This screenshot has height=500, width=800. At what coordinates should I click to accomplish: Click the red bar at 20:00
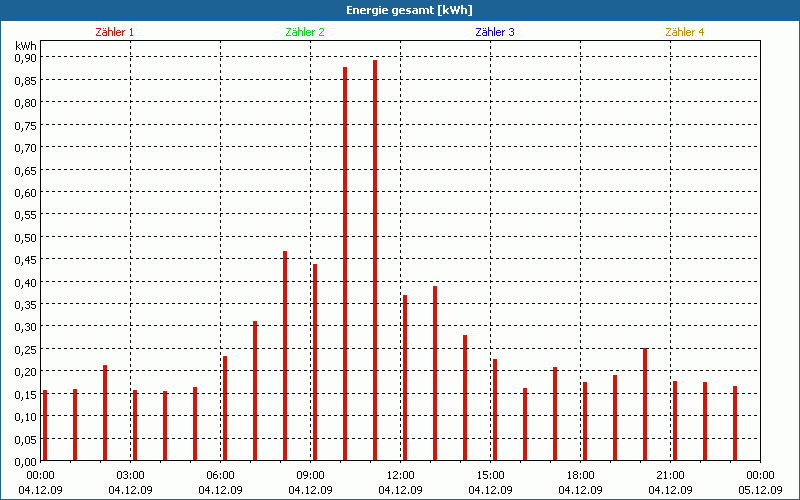tap(645, 404)
